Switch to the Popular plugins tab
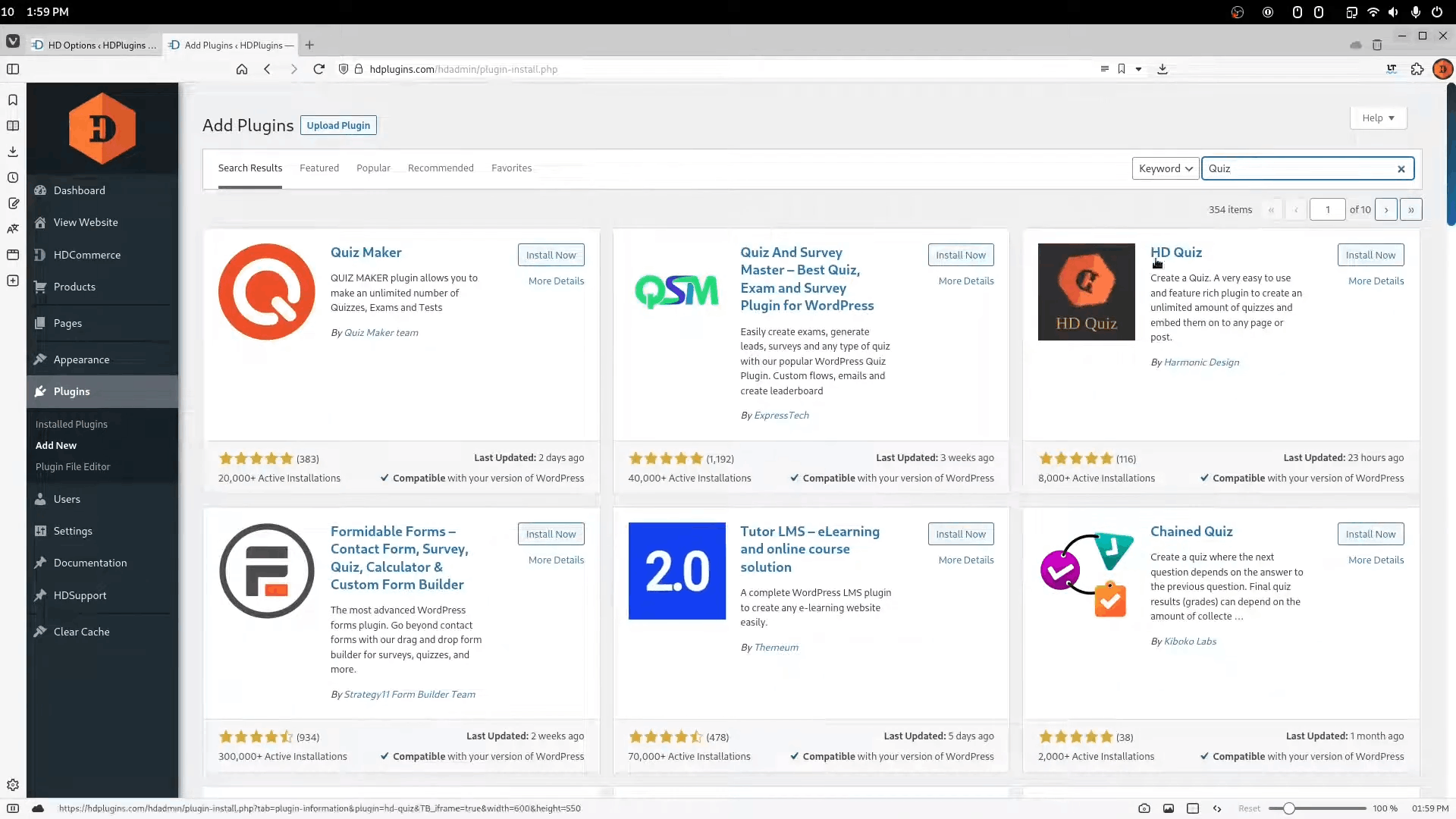 pyautogui.click(x=373, y=168)
